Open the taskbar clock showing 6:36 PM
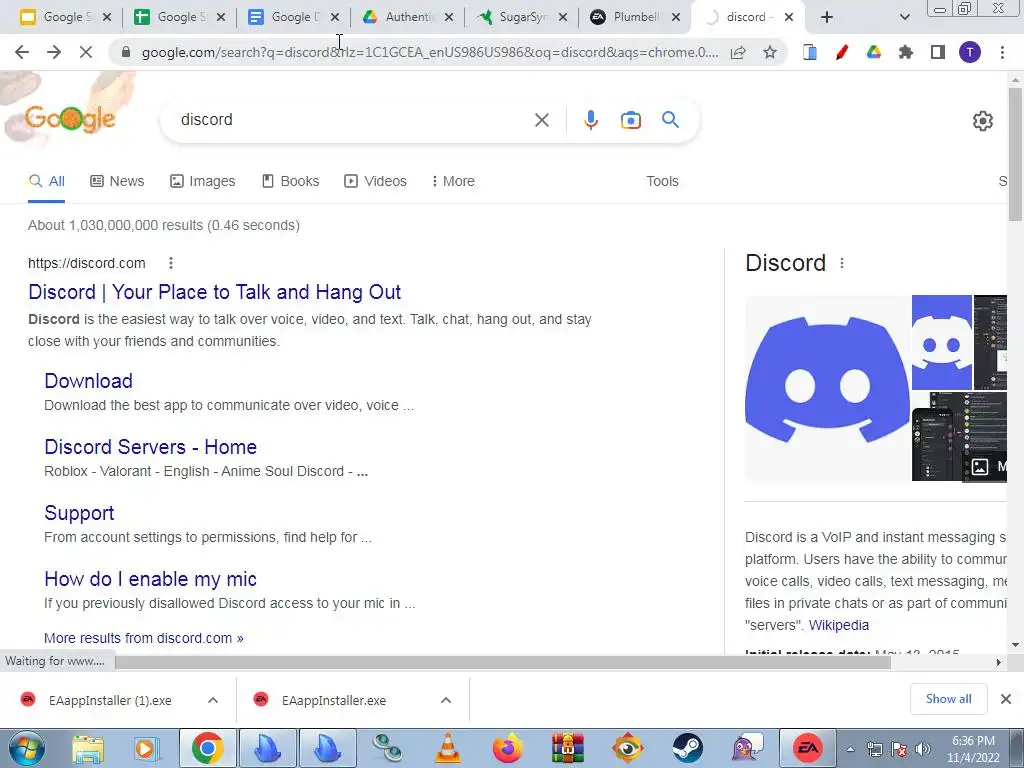The image size is (1024, 768). (973, 749)
